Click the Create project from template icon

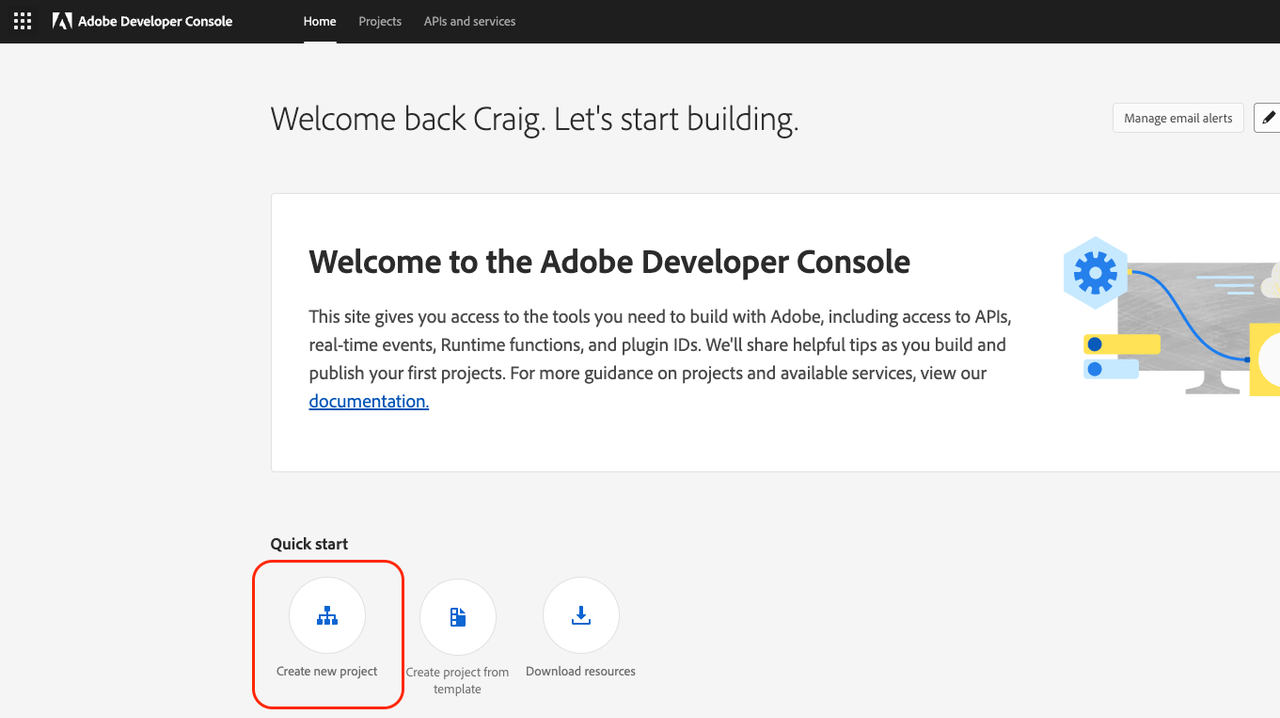point(458,616)
